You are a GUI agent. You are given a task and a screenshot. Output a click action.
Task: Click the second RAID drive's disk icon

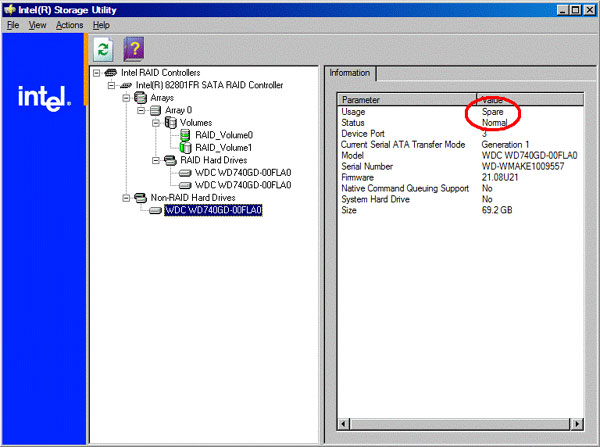click(185, 185)
